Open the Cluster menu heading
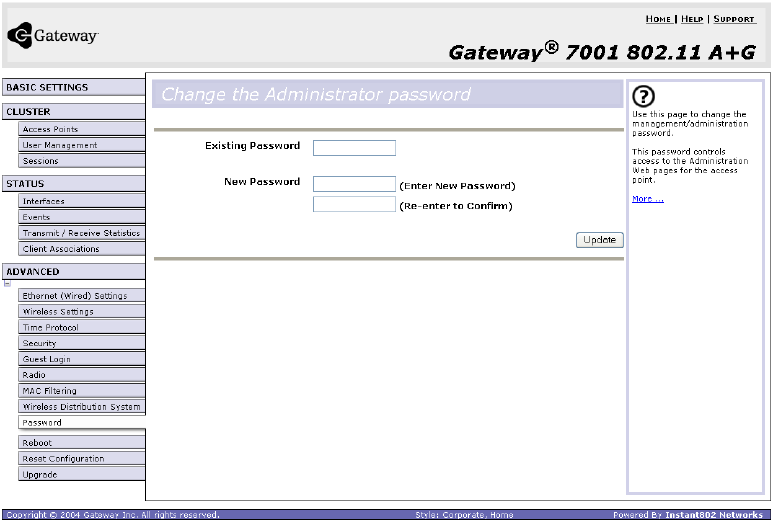Screen dimensions: 773x521 (x=73, y=111)
